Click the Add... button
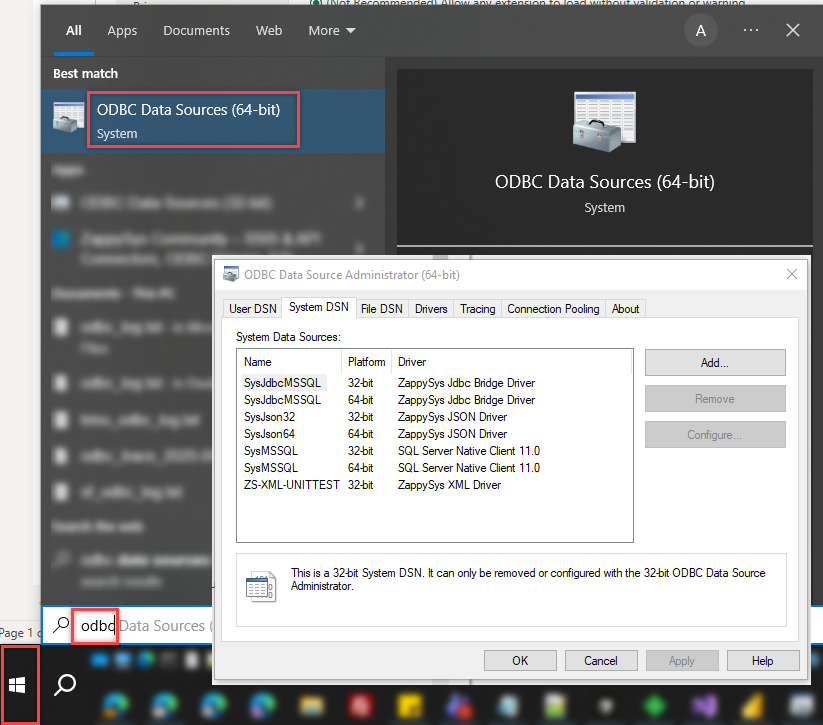The image size is (823, 725). point(715,362)
